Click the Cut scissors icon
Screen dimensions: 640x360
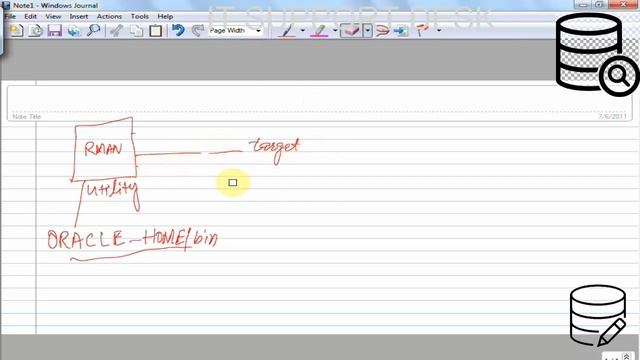pos(117,31)
